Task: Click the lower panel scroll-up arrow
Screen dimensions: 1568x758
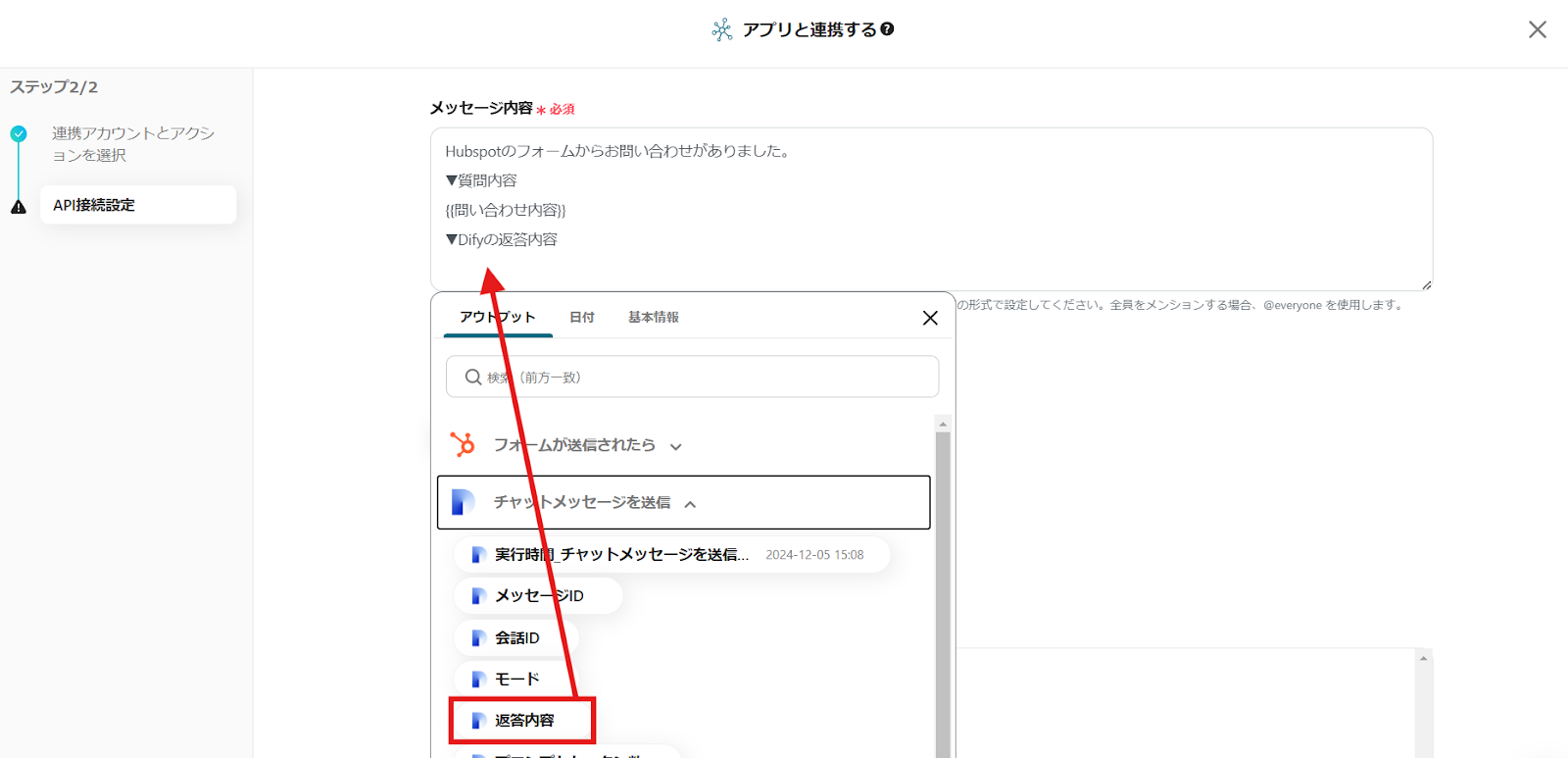Action: point(1424,658)
